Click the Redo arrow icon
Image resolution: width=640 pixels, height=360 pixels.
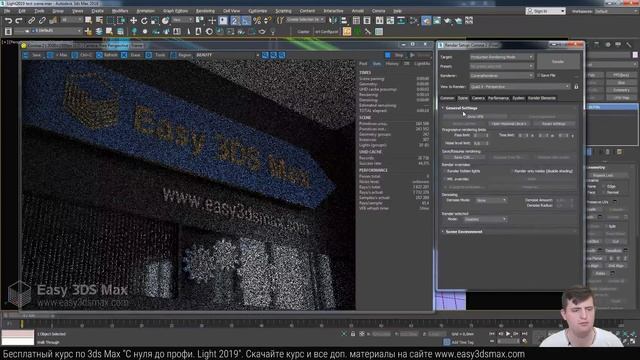click(19, 20)
